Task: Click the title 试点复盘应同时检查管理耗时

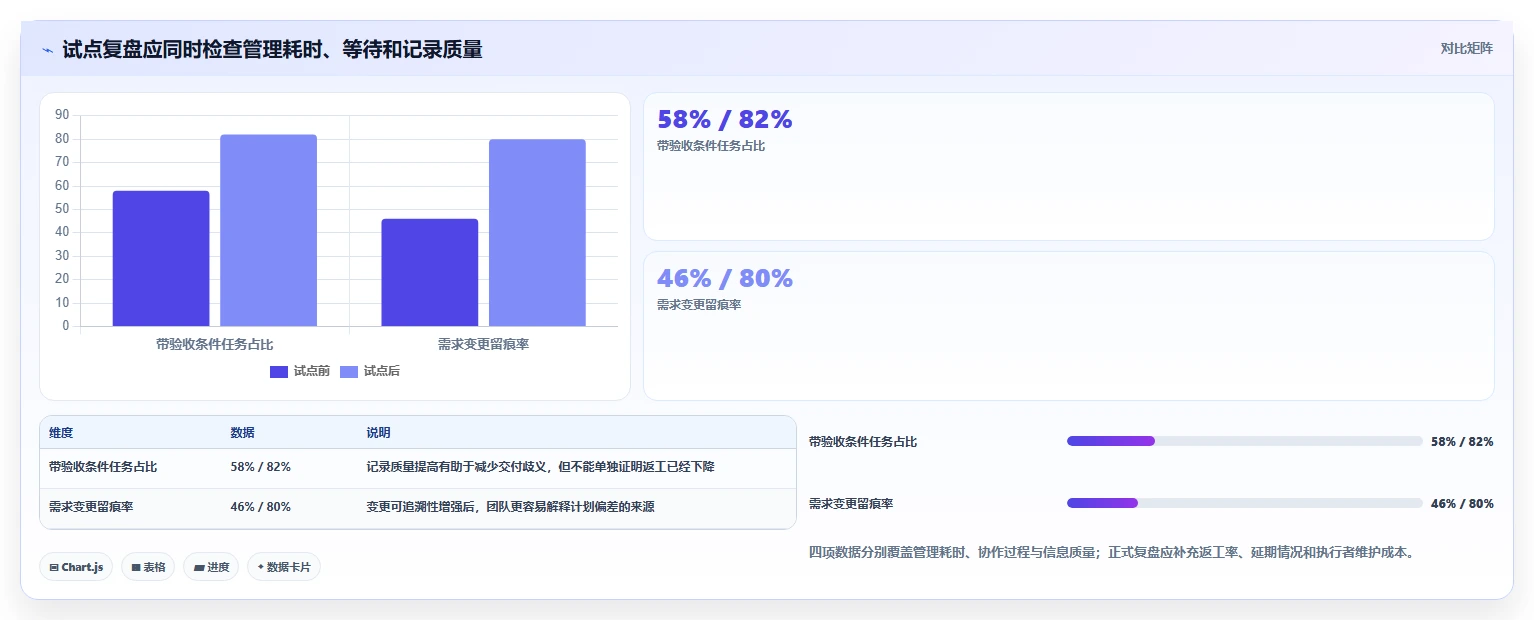Action: click(272, 50)
